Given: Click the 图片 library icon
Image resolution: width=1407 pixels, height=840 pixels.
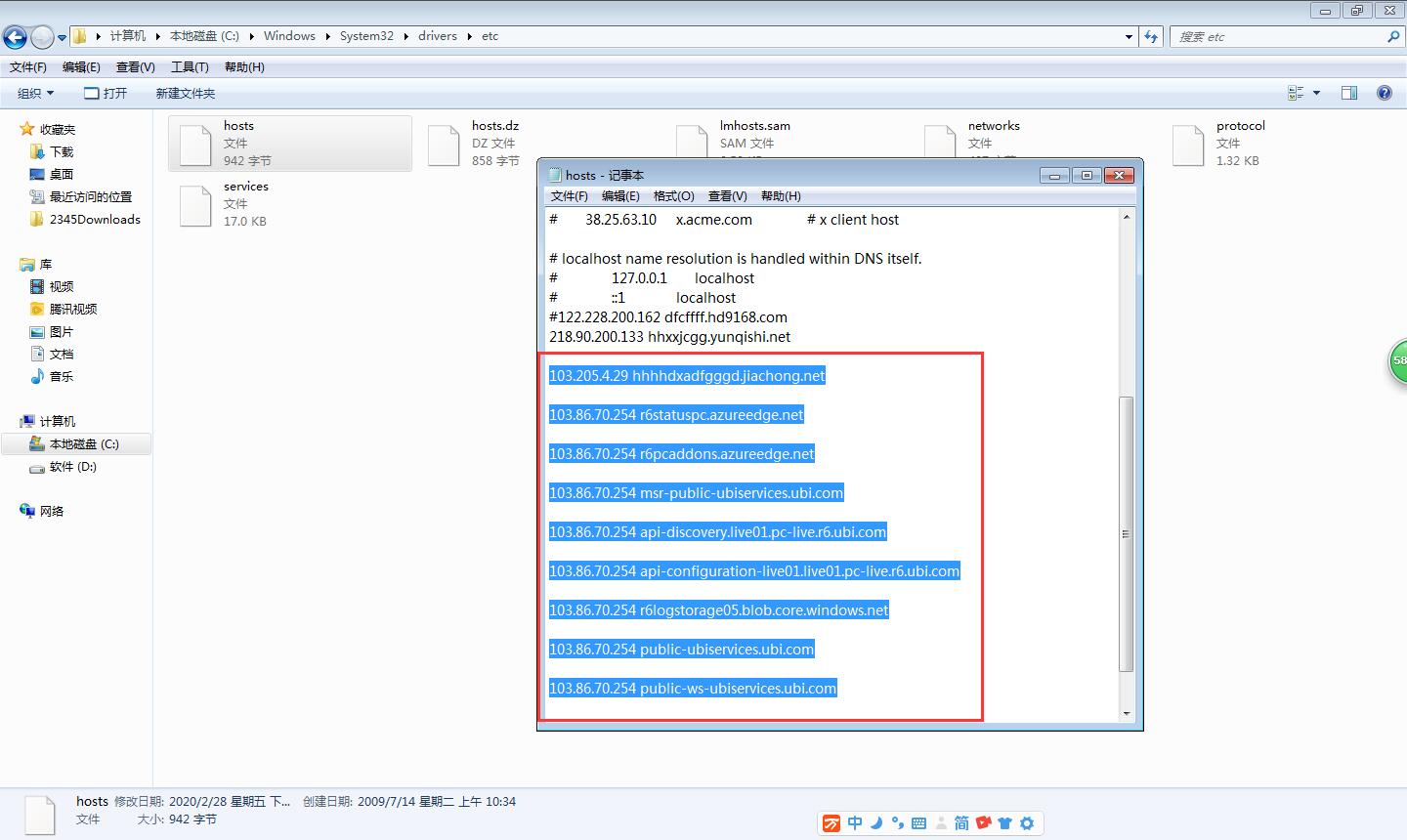Looking at the screenshot, I should (37, 331).
